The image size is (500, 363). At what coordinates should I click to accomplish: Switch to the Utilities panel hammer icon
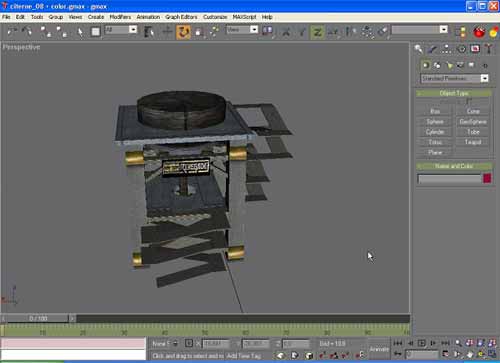(489, 49)
